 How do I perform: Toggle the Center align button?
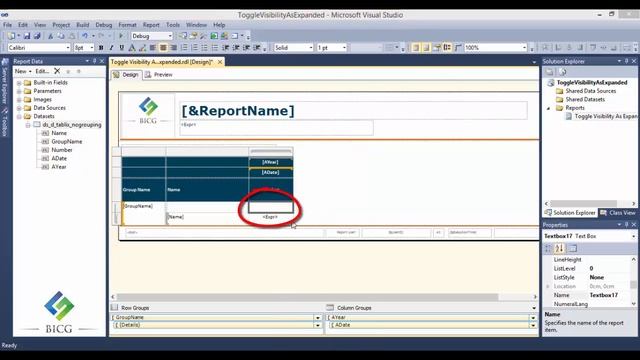click(x=163, y=48)
